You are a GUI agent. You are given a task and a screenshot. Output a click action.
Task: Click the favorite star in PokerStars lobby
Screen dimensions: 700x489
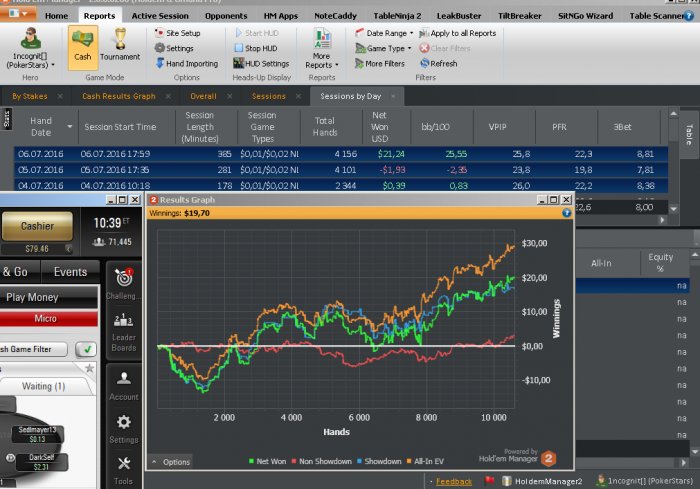tap(90, 368)
